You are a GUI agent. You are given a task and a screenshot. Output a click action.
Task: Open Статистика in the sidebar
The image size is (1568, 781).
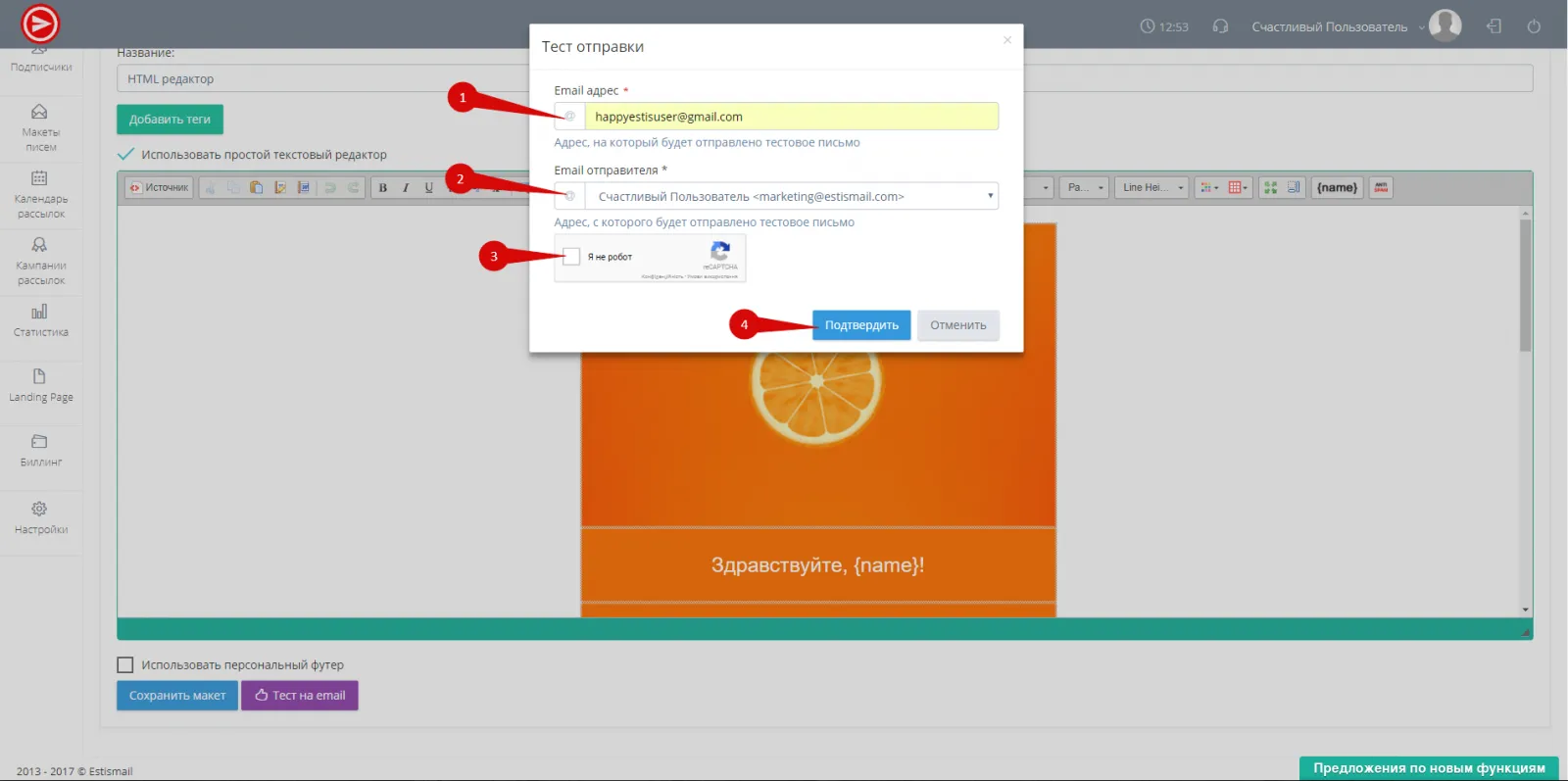(x=40, y=320)
